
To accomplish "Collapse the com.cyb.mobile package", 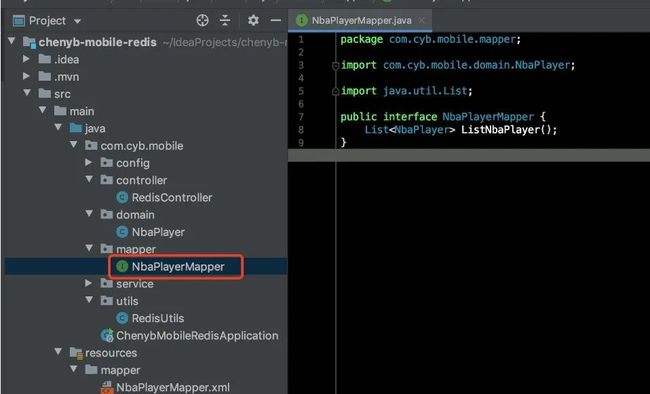I will coord(74,145).
